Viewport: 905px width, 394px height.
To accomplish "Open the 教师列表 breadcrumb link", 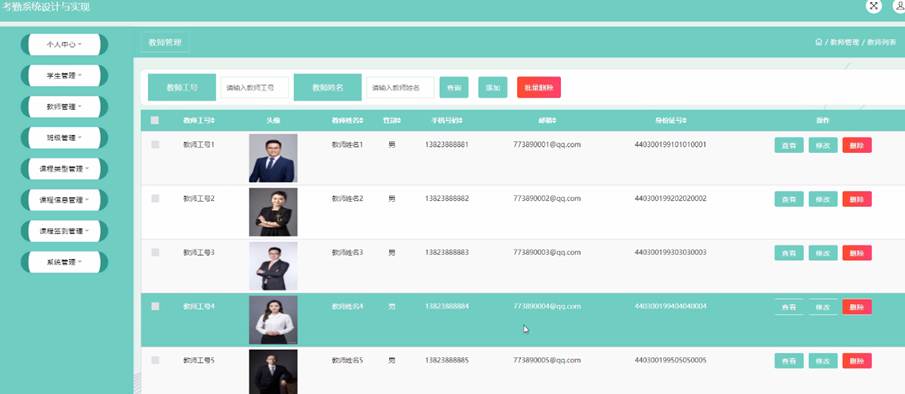I will pos(881,43).
